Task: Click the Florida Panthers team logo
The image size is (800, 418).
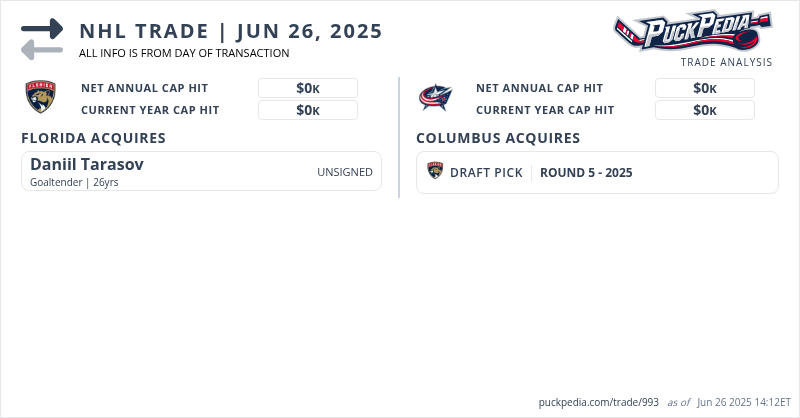Action: [x=40, y=97]
